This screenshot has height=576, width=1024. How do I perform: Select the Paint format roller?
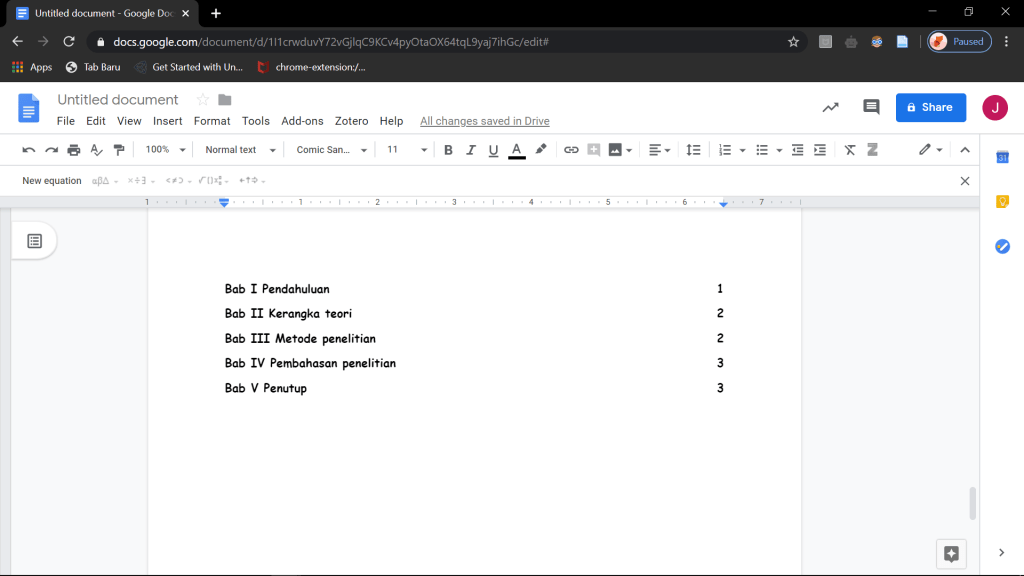click(x=119, y=150)
